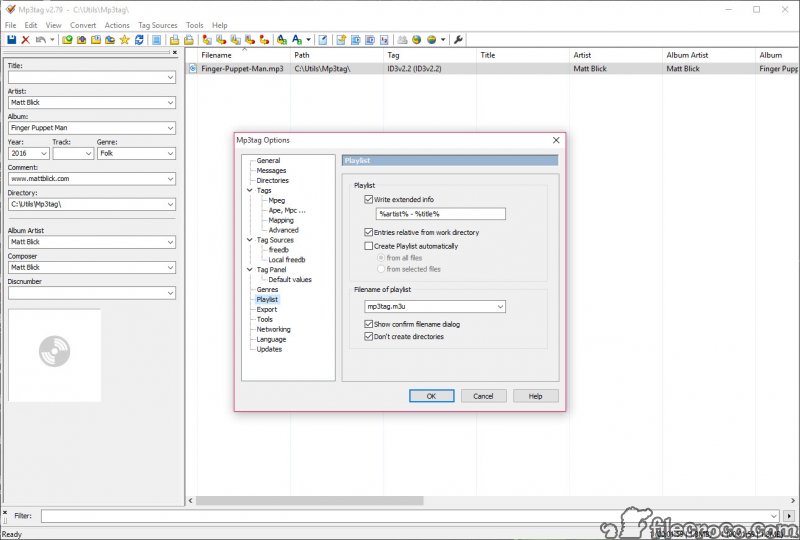Click the Select all files icon
Screen dimensions: 800x540
click(157, 40)
